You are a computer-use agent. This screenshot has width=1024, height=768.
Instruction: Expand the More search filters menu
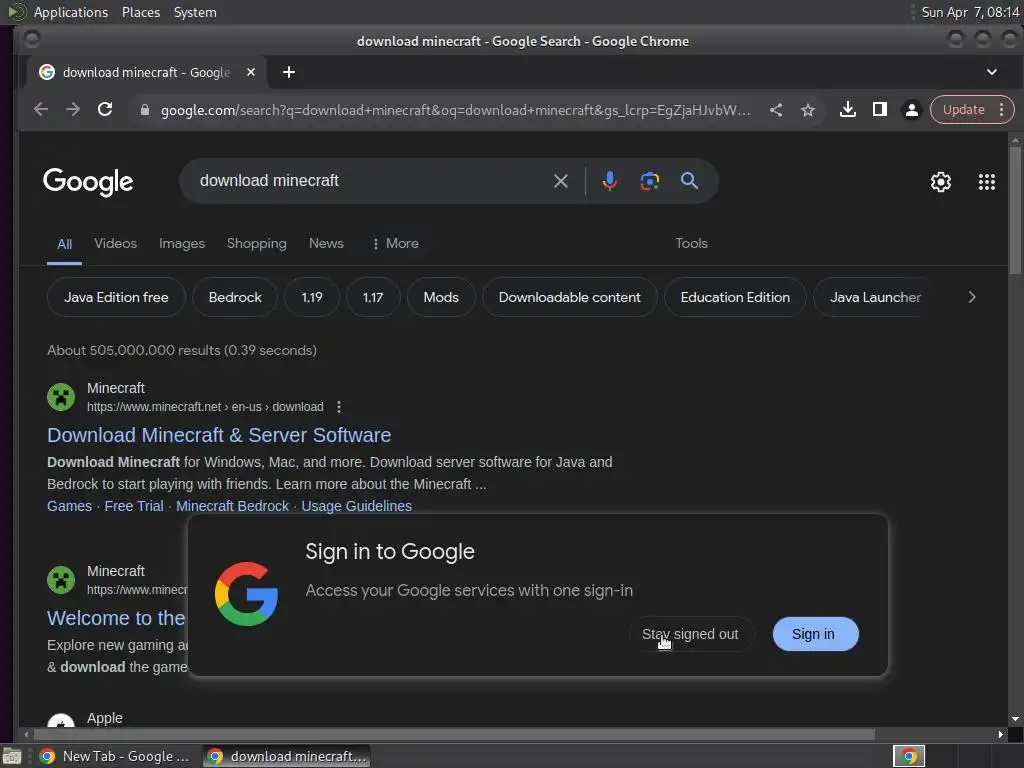pyautogui.click(x=395, y=243)
